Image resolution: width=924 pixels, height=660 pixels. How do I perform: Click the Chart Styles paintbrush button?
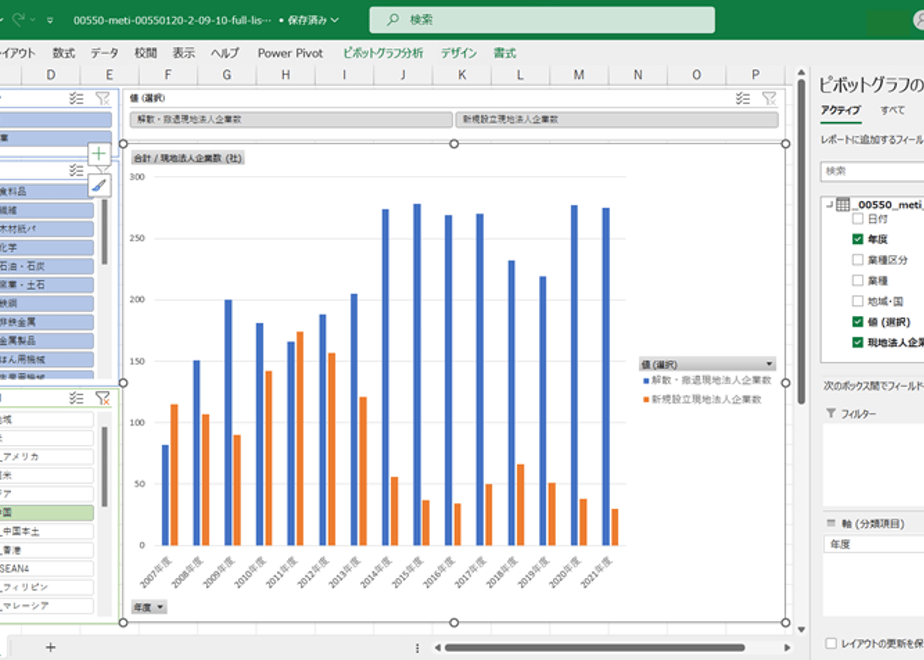tap(99, 185)
